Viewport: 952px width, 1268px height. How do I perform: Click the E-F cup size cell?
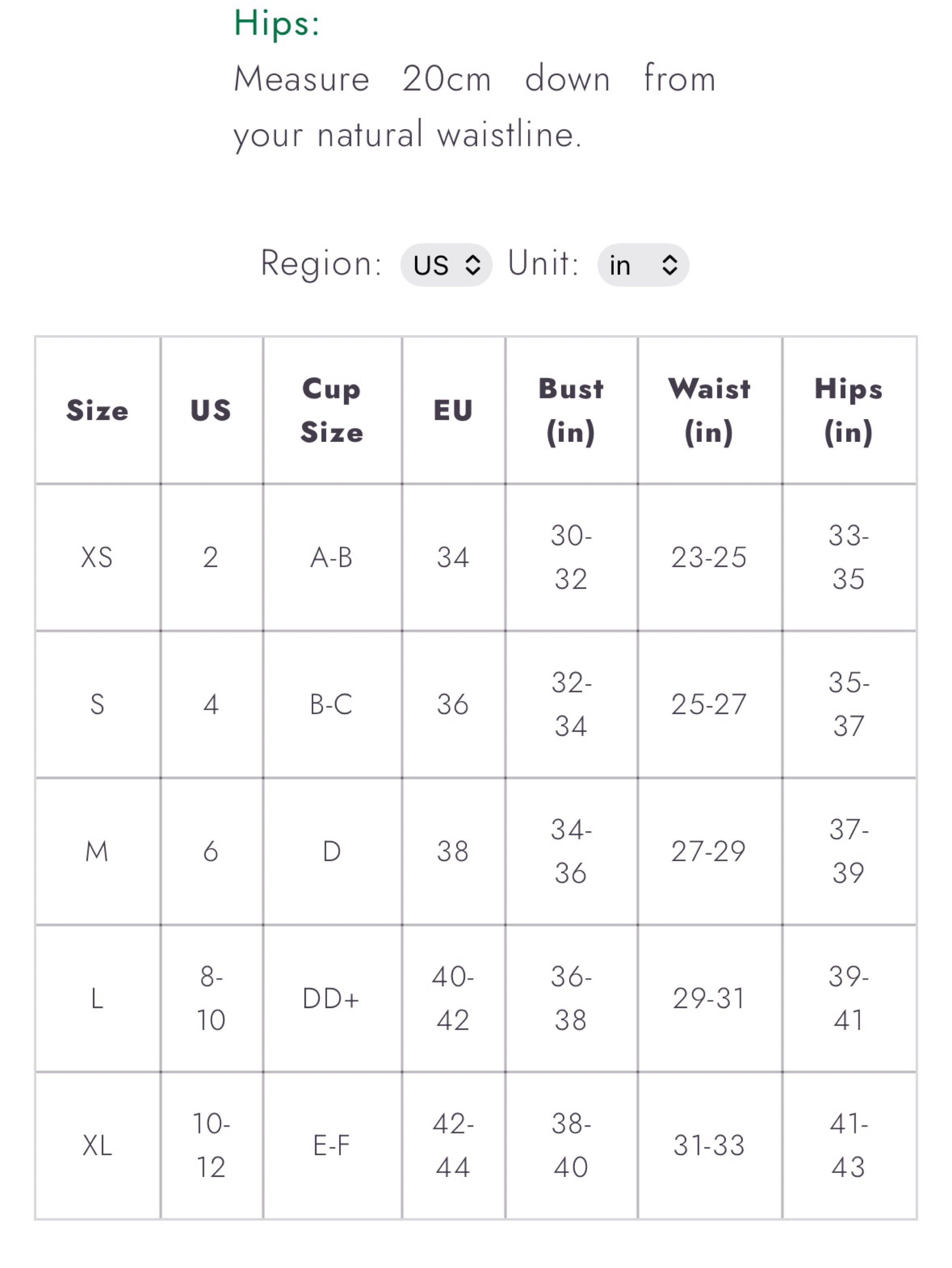[333, 1145]
